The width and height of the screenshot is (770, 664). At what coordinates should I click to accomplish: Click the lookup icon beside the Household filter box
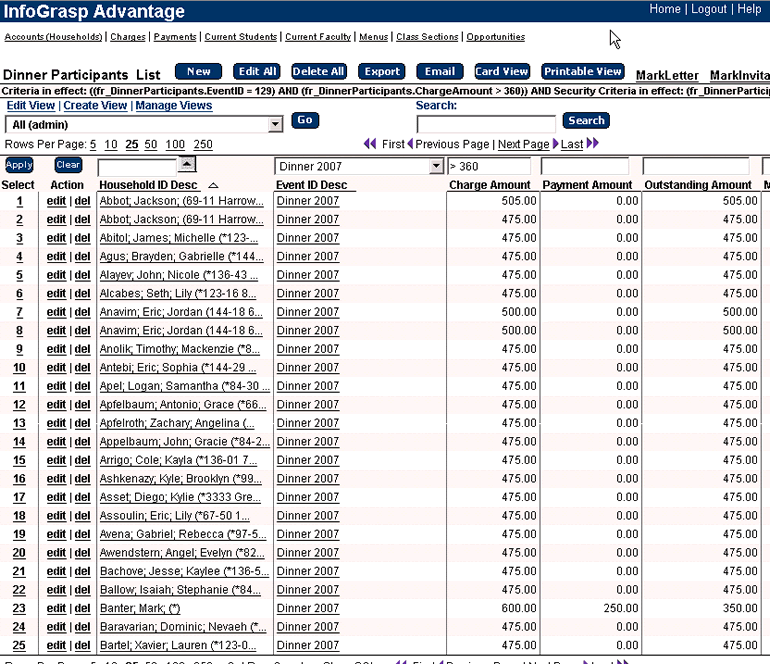(187, 164)
